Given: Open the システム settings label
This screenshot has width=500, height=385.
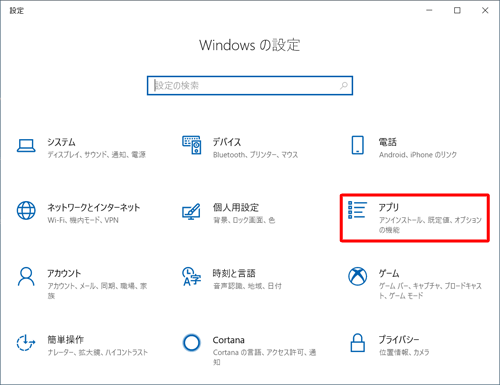Looking at the screenshot, I should pyautogui.click(x=61, y=142).
